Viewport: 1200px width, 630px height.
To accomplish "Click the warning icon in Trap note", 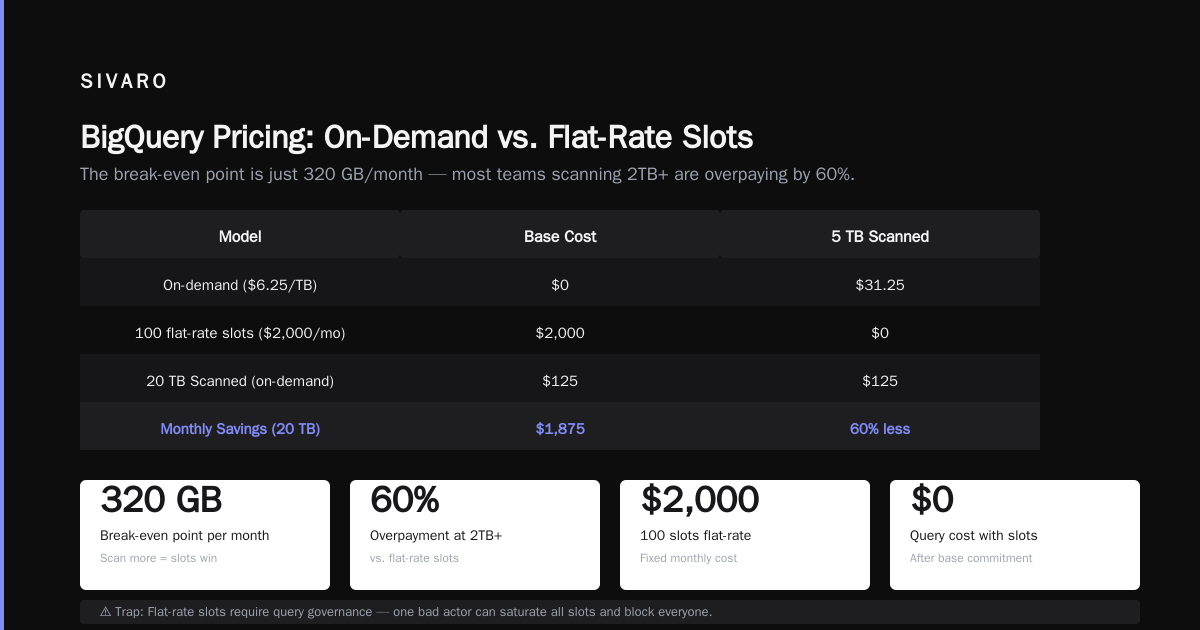I will [x=106, y=612].
